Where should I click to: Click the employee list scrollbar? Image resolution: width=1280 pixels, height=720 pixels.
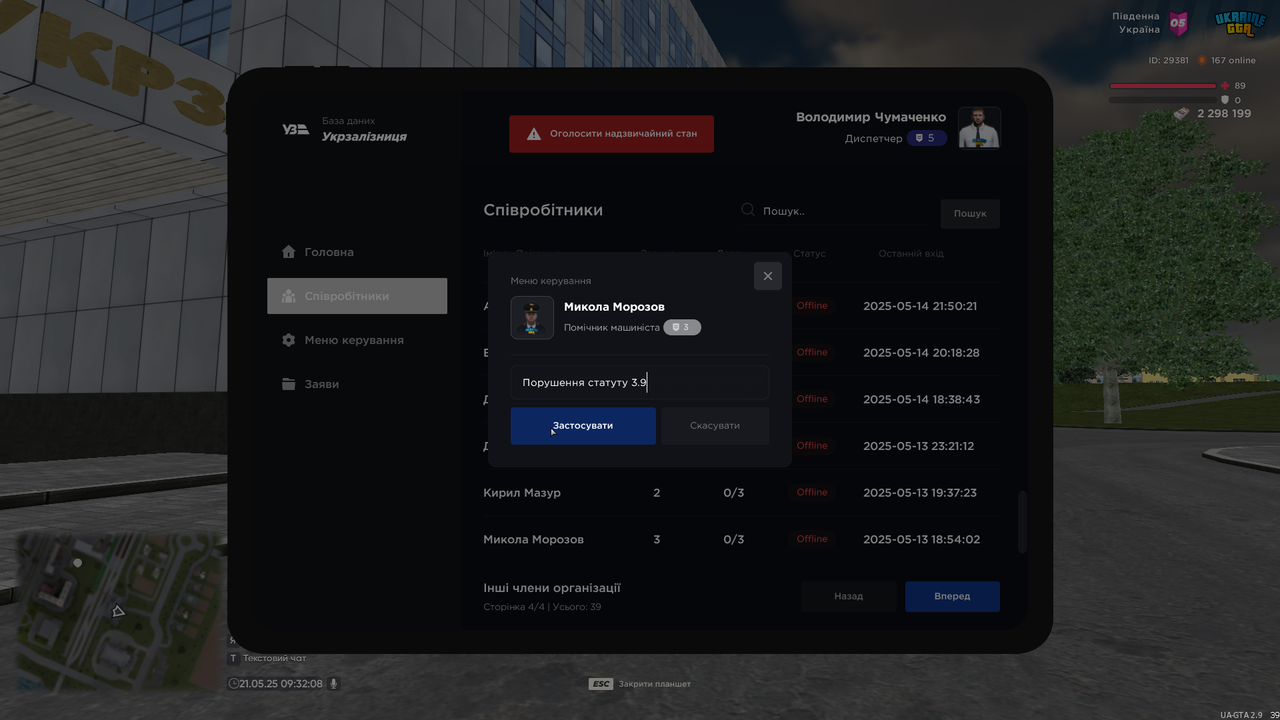(x=1021, y=521)
